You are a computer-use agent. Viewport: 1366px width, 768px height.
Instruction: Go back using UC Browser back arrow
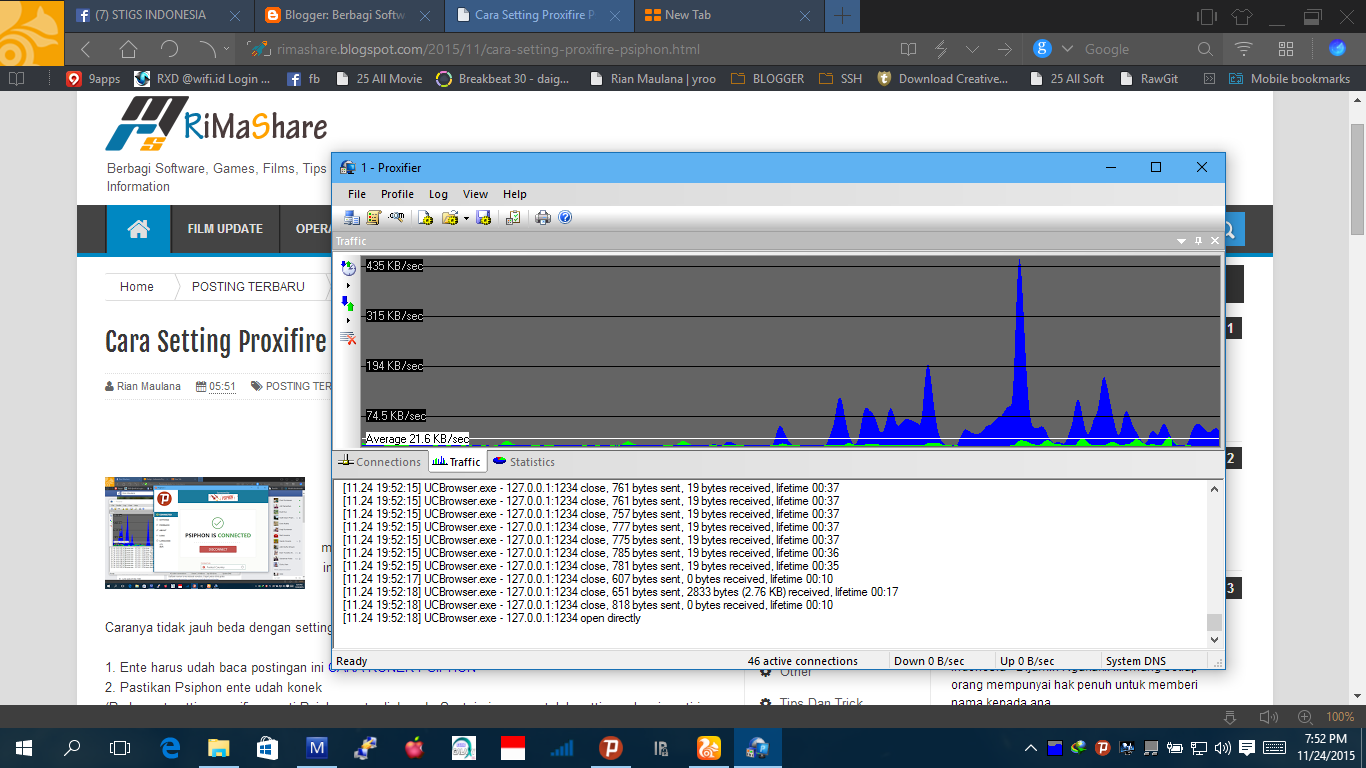[86, 49]
